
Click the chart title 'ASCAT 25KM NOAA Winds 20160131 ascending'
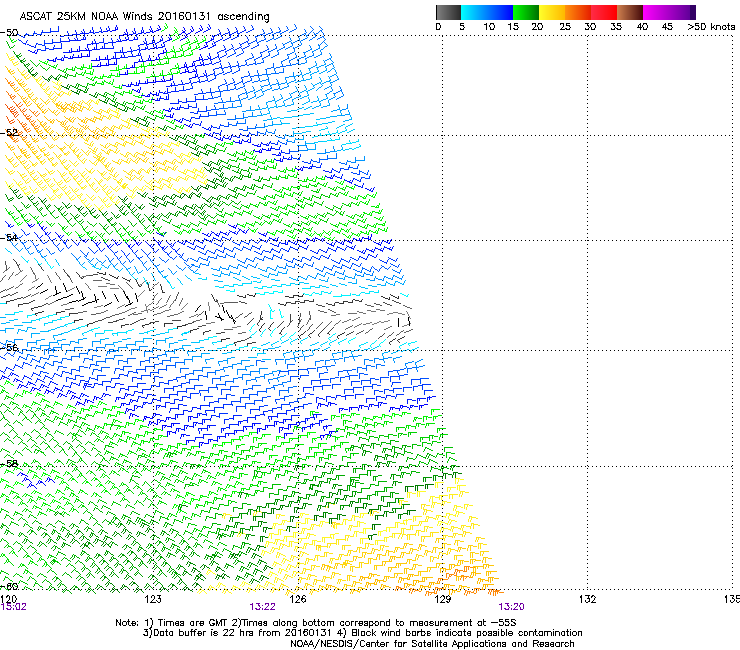(144, 17)
